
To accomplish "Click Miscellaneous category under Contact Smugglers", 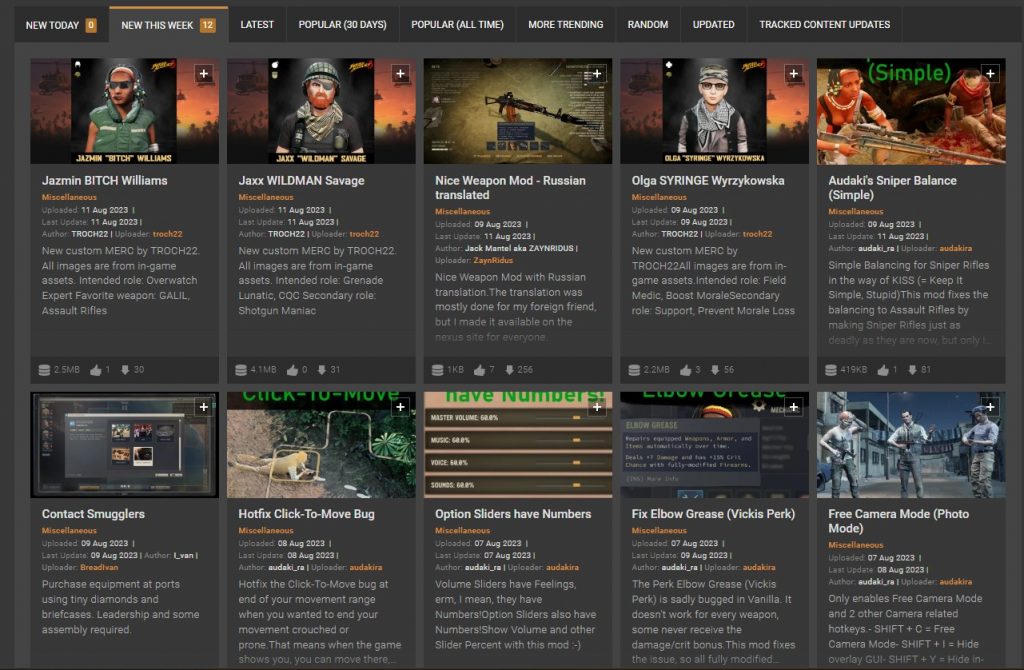I will [69, 531].
